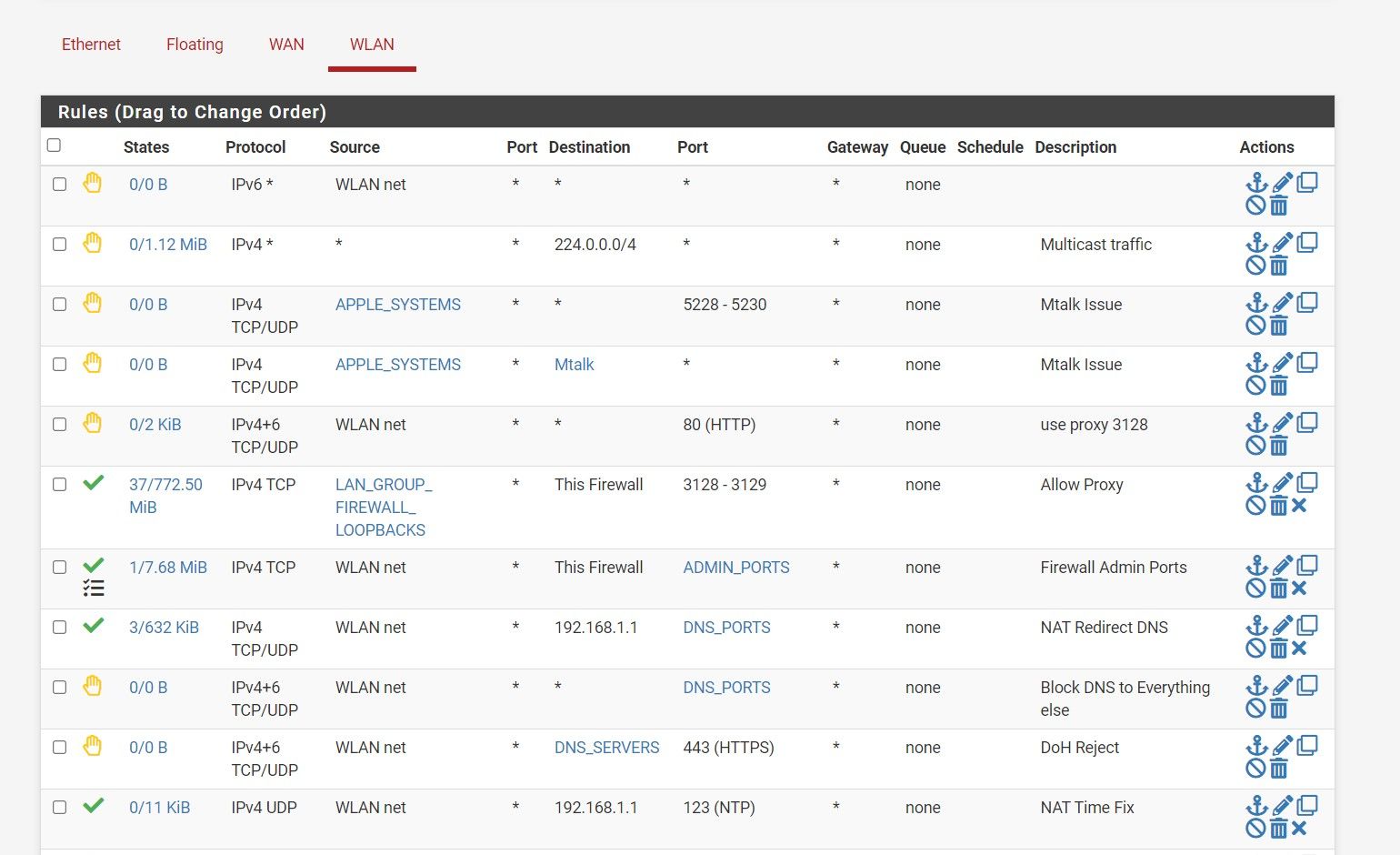Open the APPLE_SYSTEMS alias in the 5228 - 5230 row
Image resolution: width=1400 pixels, height=855 pixels.
pyautogui.click(x=398, y=305)
